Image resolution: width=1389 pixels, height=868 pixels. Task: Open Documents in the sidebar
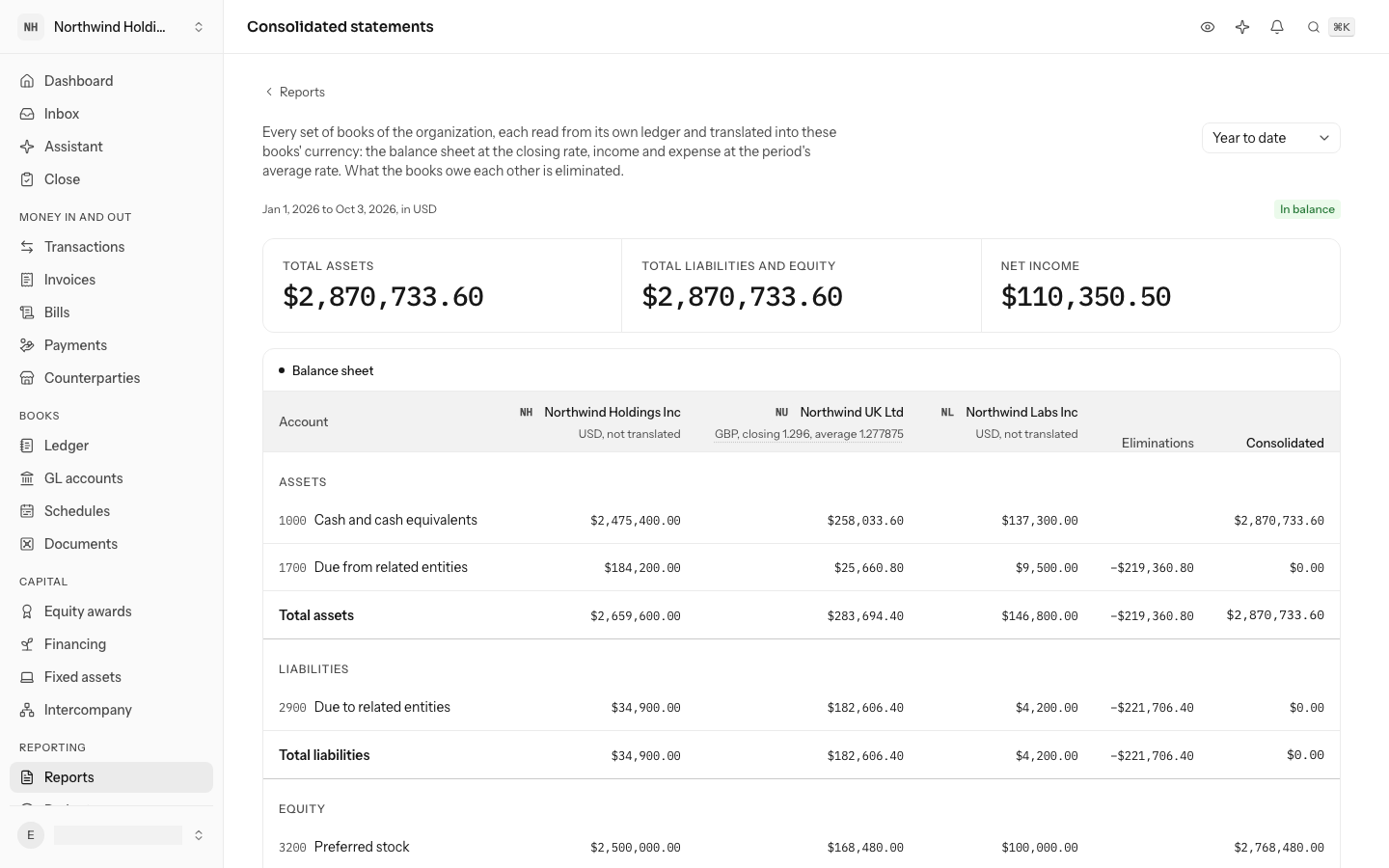[x=111, y=544]
